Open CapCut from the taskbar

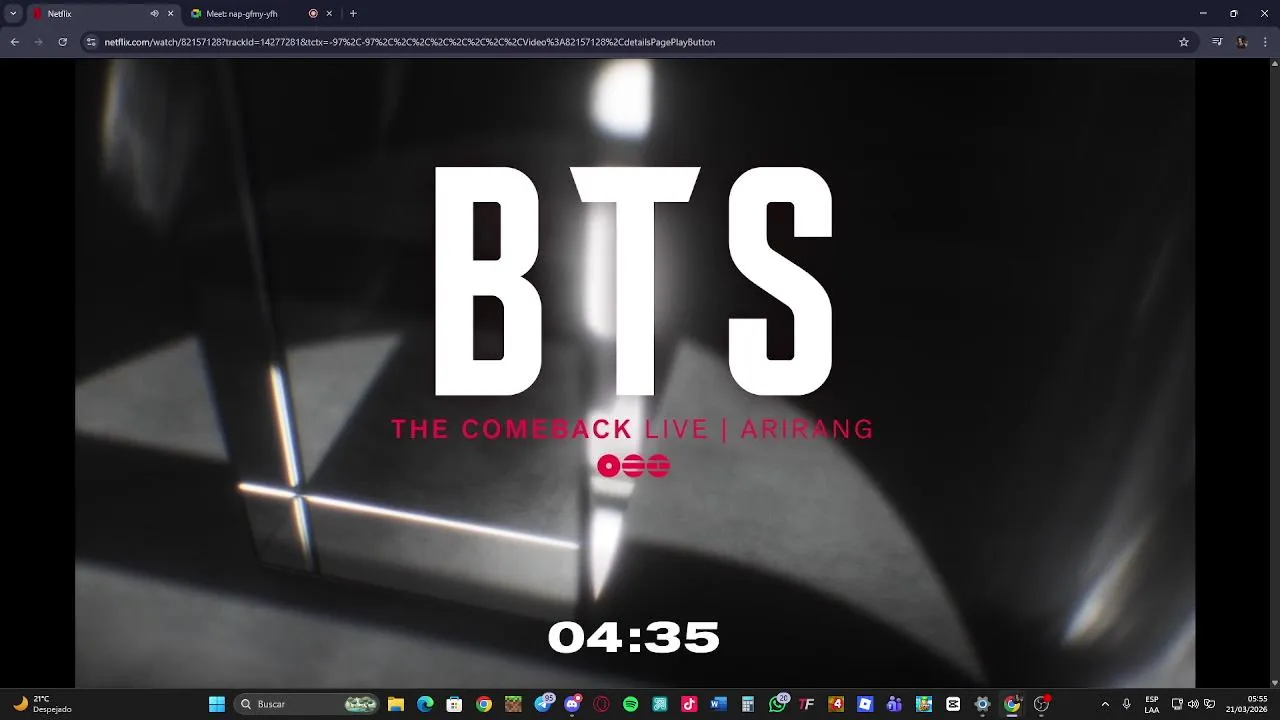tap(953, 704)
